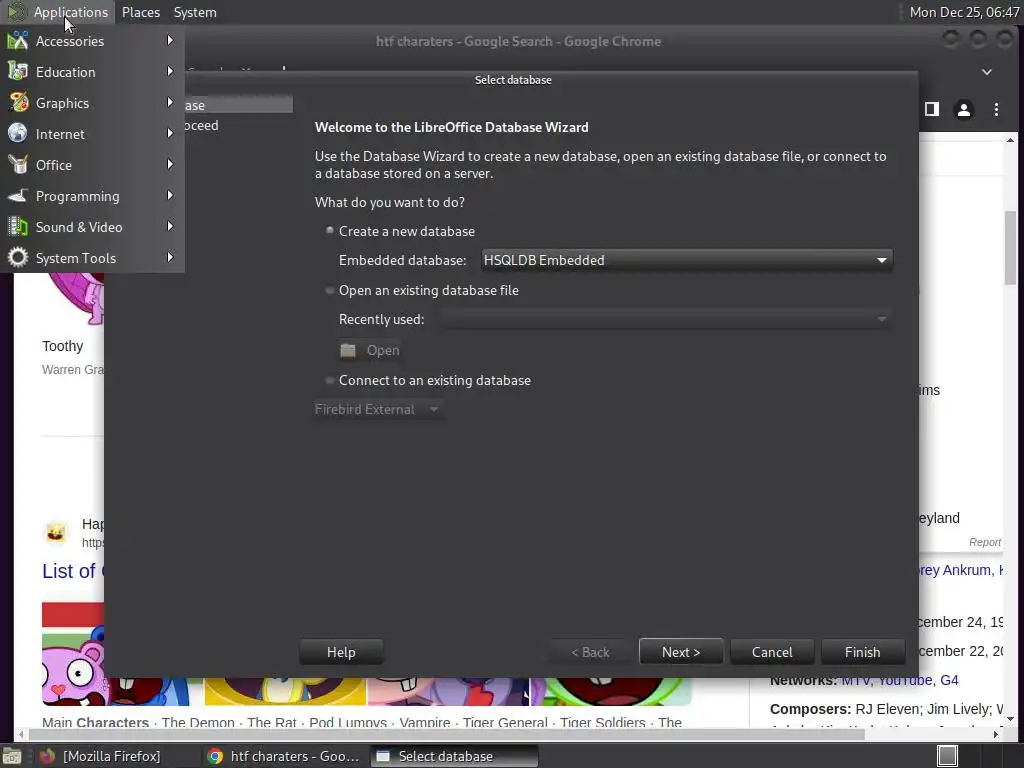Click the Chrome profile avatar icon
This screenshot has height=768, width=1024.
click(963, 109)
